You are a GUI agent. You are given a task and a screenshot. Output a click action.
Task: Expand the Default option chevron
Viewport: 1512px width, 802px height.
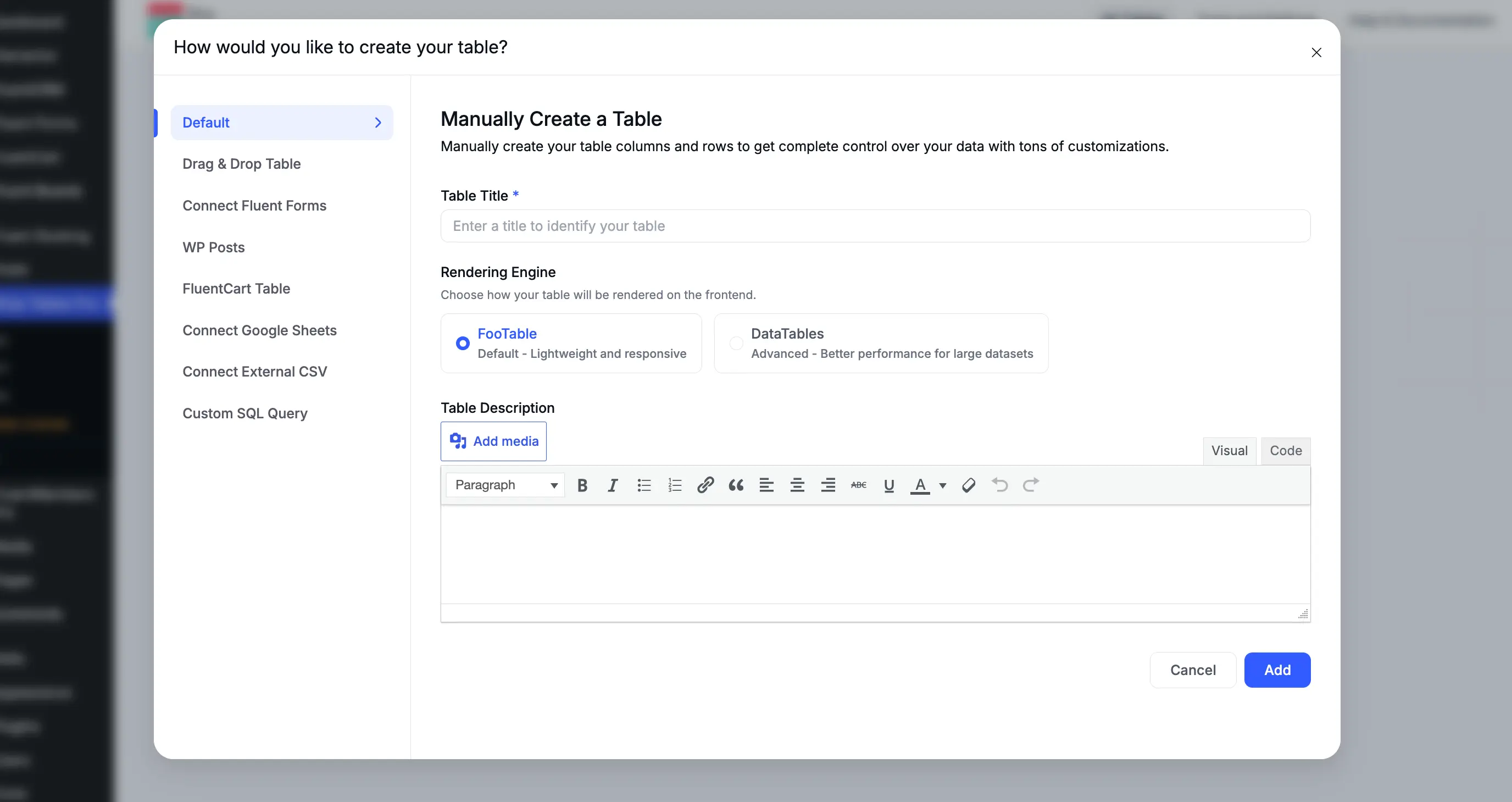coord(378,123)
